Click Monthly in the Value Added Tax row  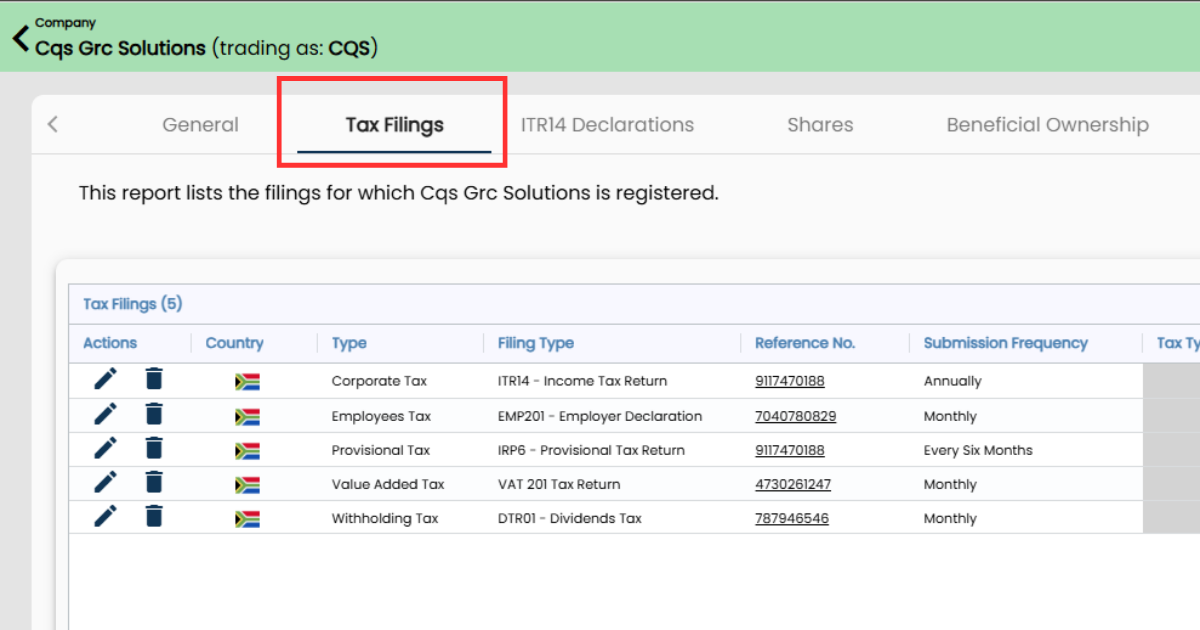pos(950,484)
